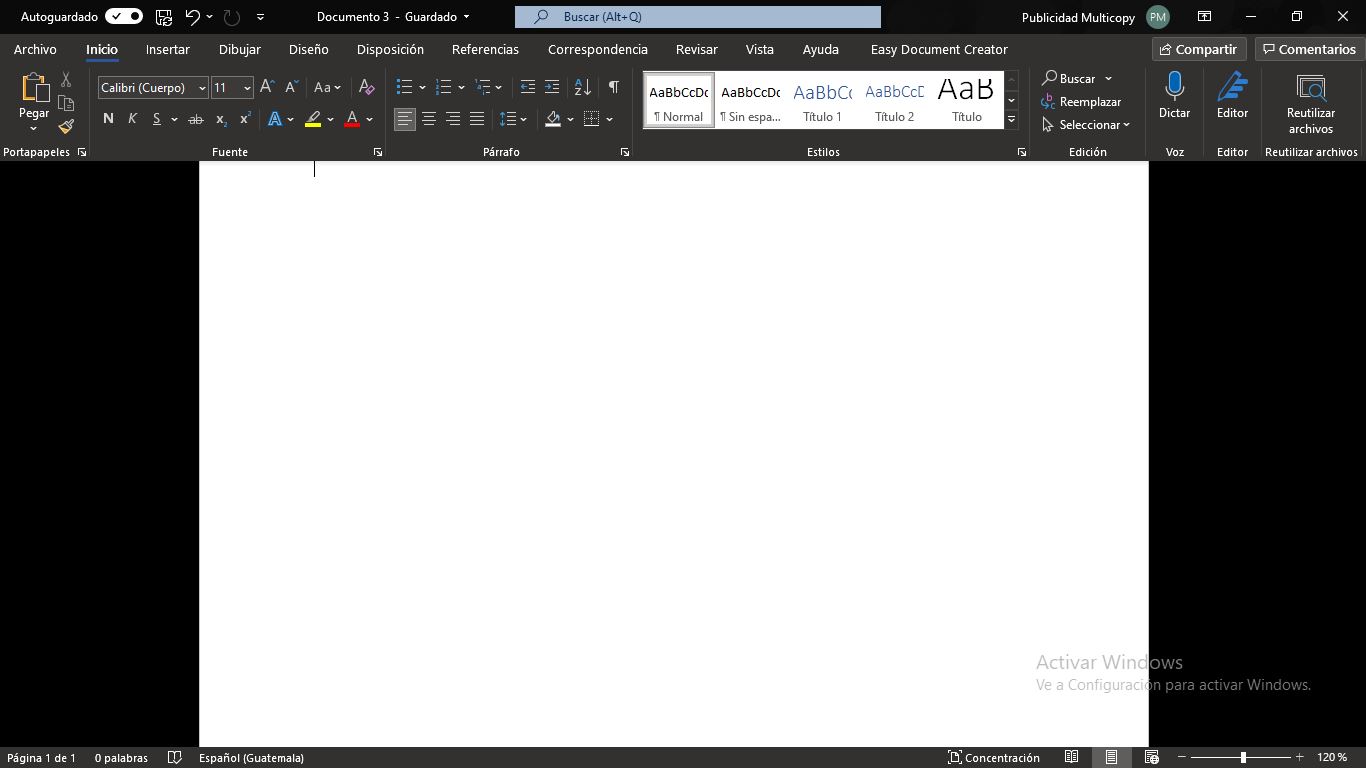Undo the last action

click(x=193, y=17)
